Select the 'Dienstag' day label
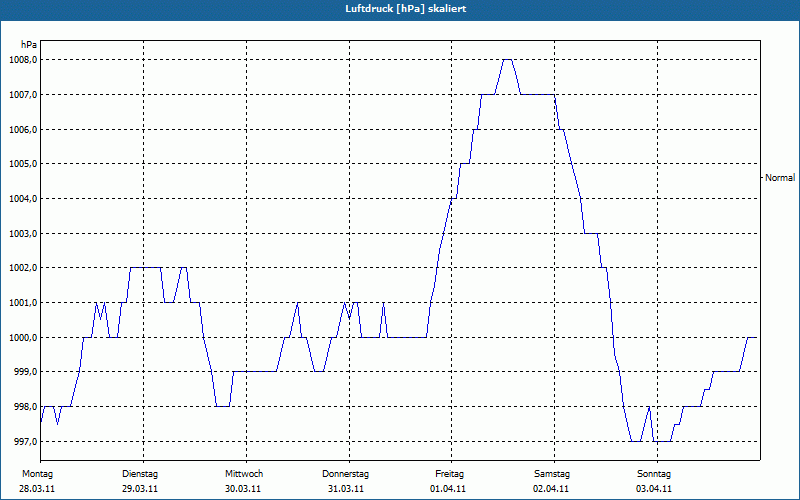This screenshot has height=500, width=800. (140, 474)
